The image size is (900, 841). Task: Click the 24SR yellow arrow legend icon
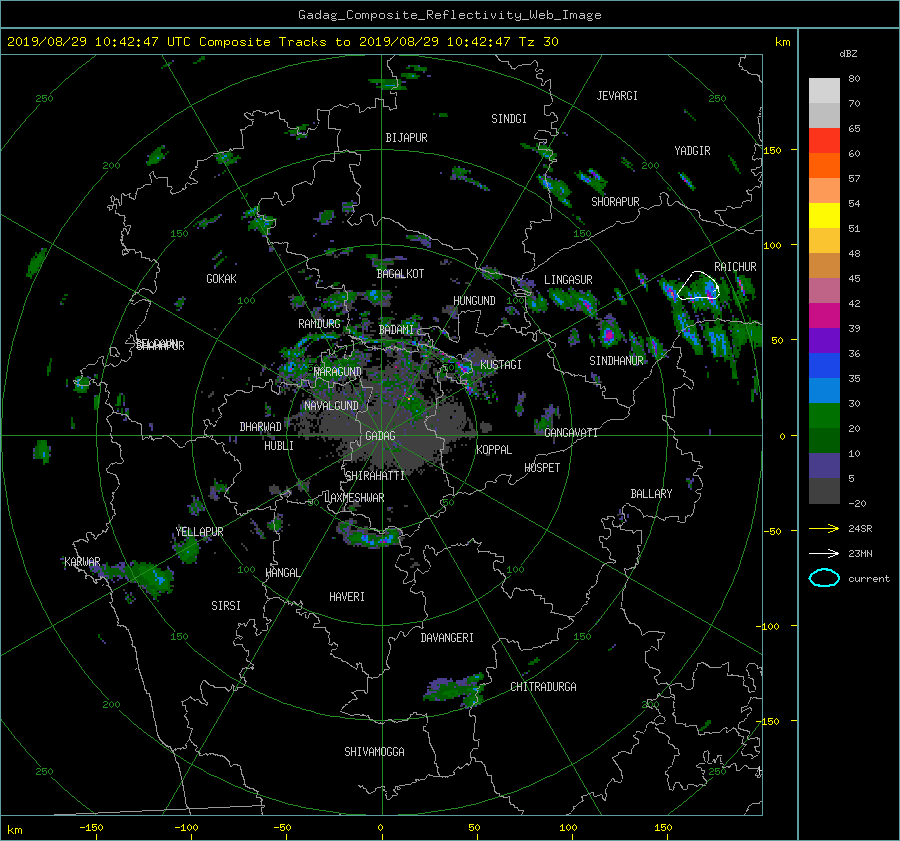pyautogui.click(x=824, y=529)
